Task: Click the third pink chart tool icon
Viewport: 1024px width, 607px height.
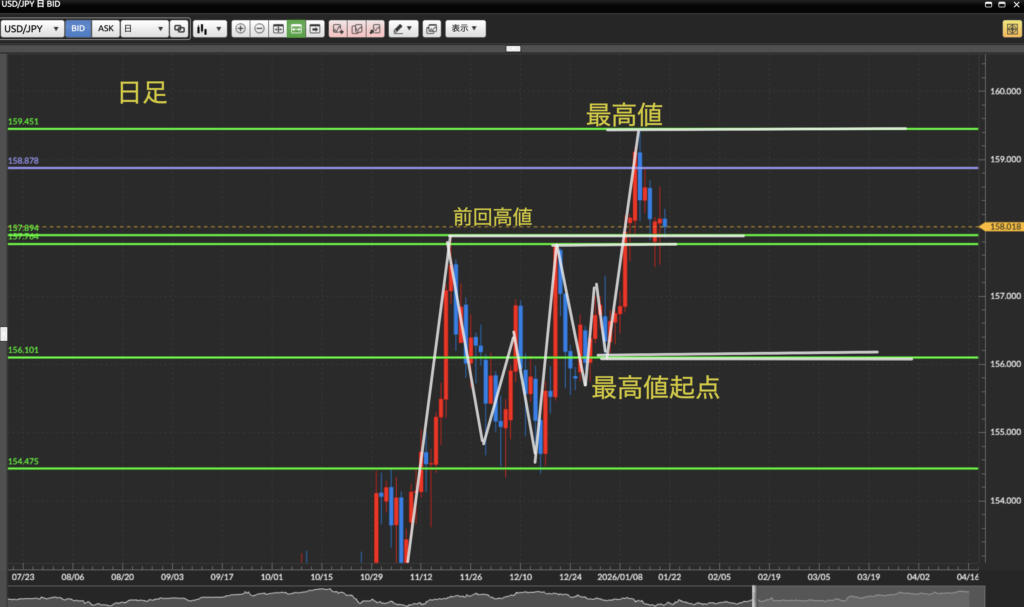Action: pyautogui.click(x=375, y=29)
